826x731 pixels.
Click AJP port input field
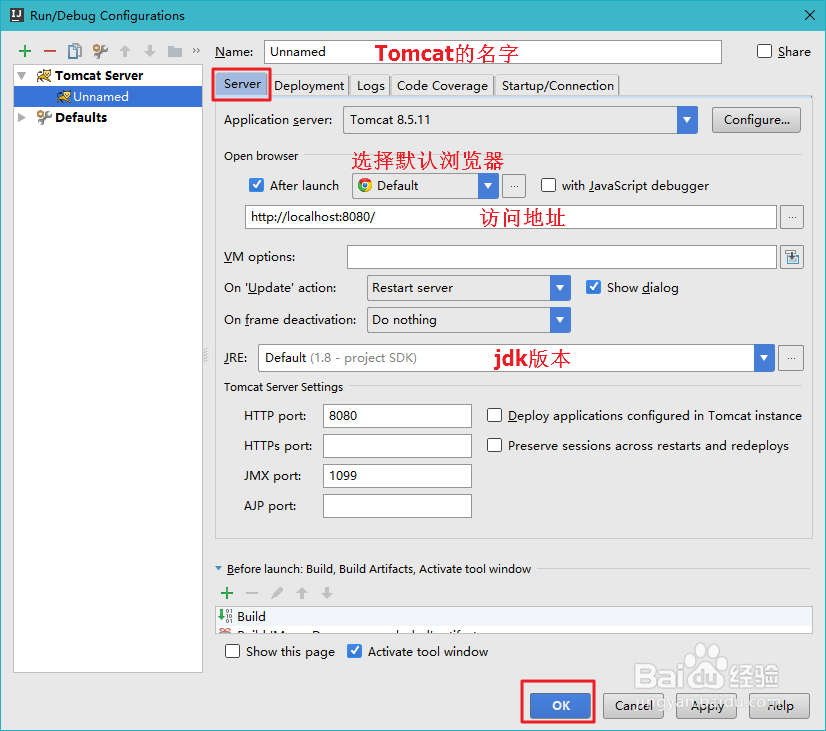pos(397,506)
